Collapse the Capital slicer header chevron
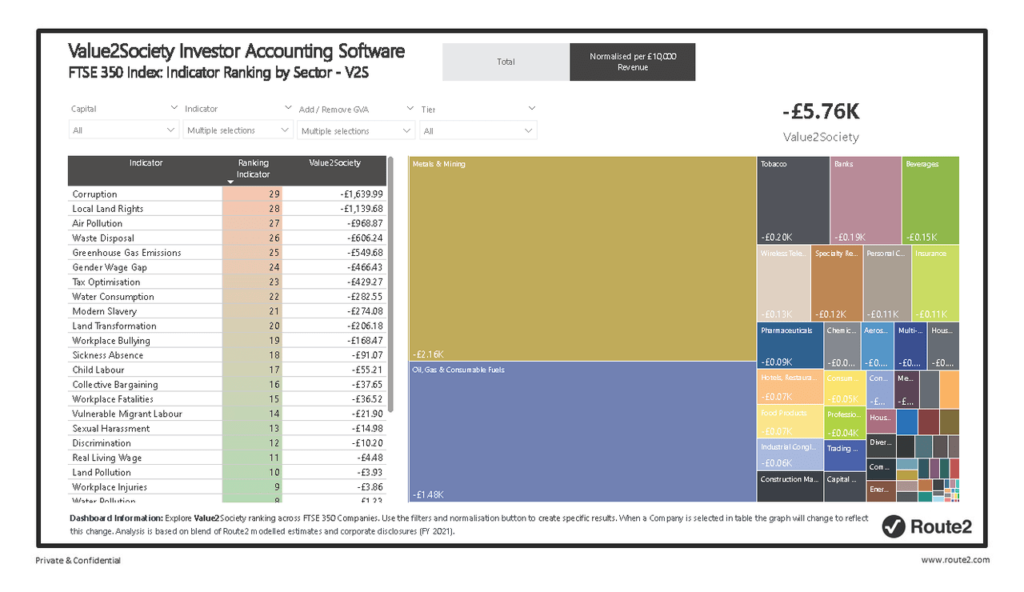 [x=174, y=108]
